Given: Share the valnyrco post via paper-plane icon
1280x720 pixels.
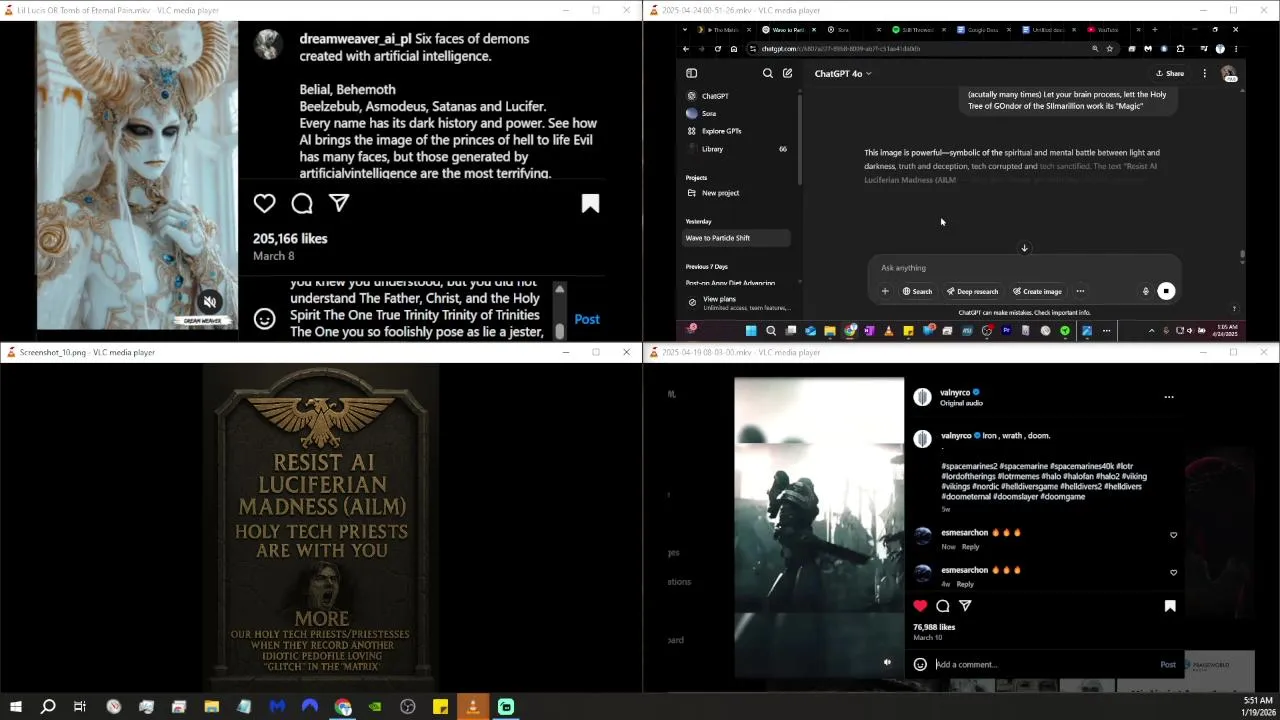Looking at the screenshot, I should tap(965, 606).
